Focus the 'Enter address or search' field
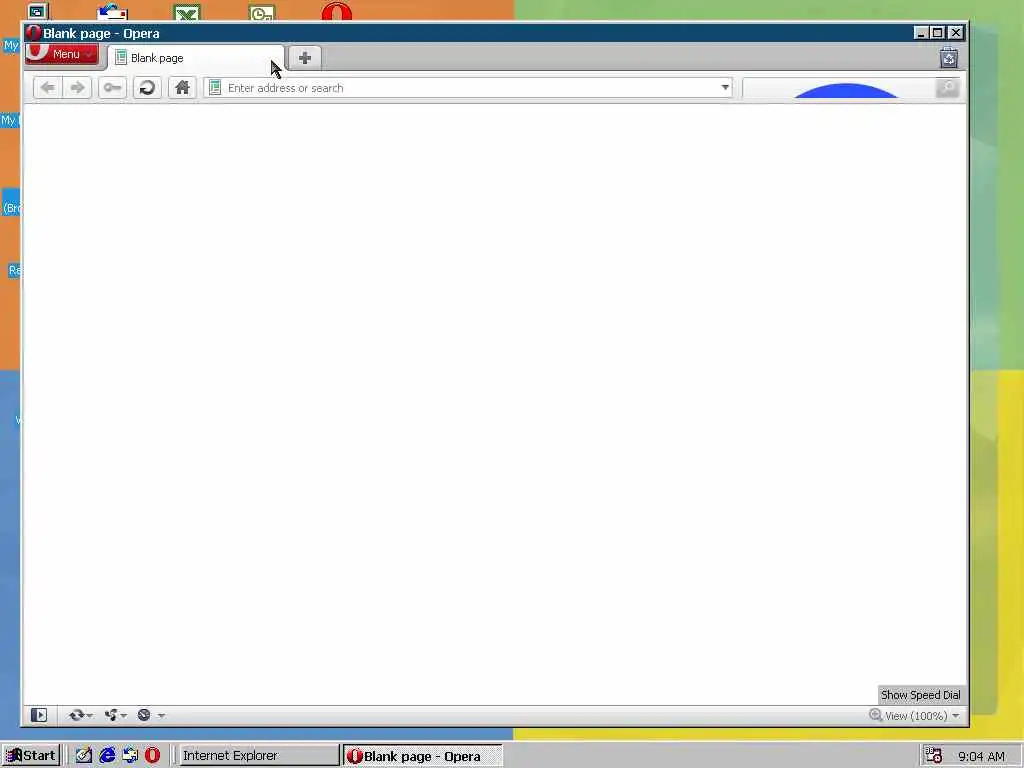This screenshot has height=768, width=1024. (468, 88)
